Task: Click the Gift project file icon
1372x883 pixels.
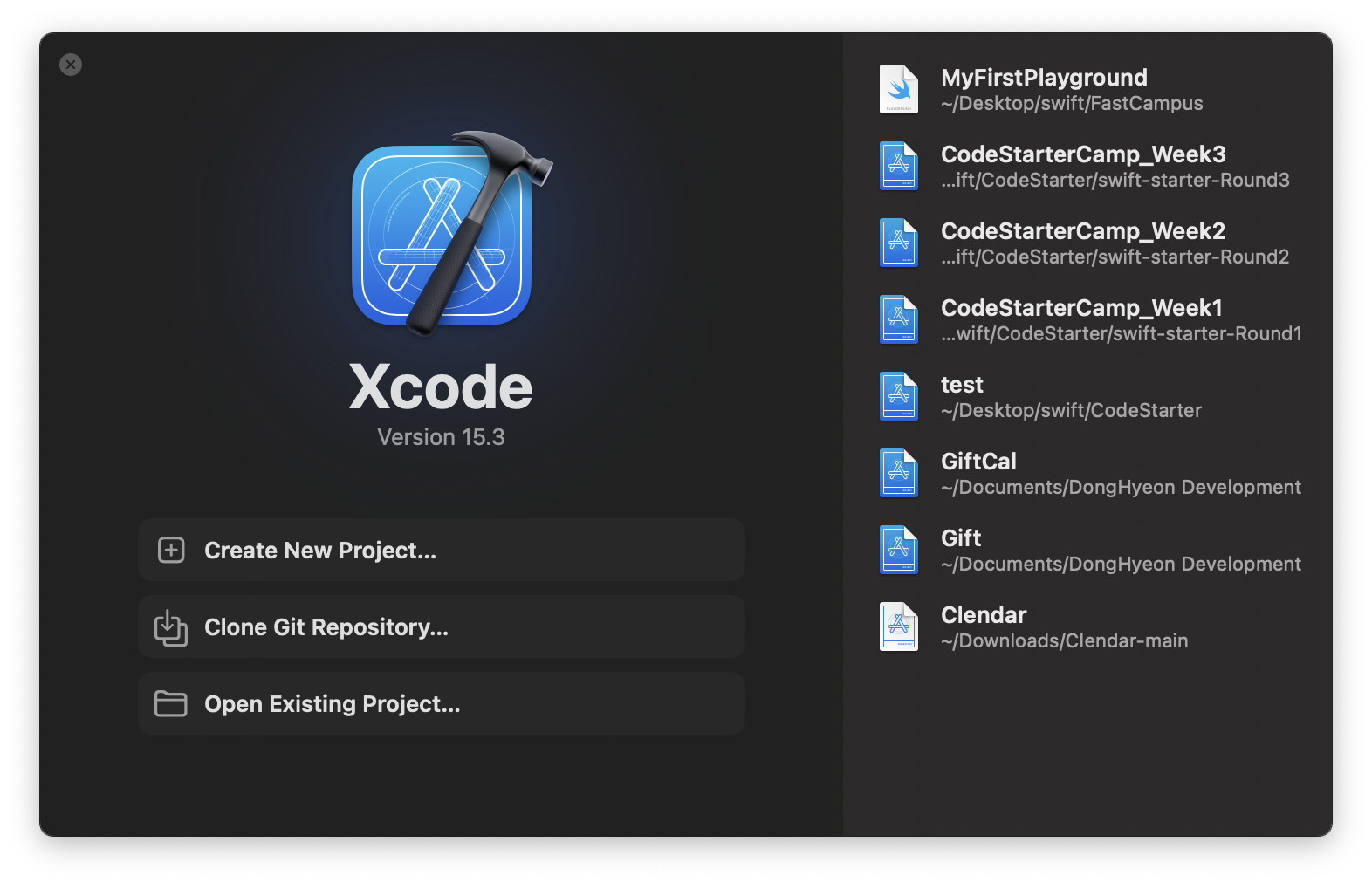Action: (899, 550)
